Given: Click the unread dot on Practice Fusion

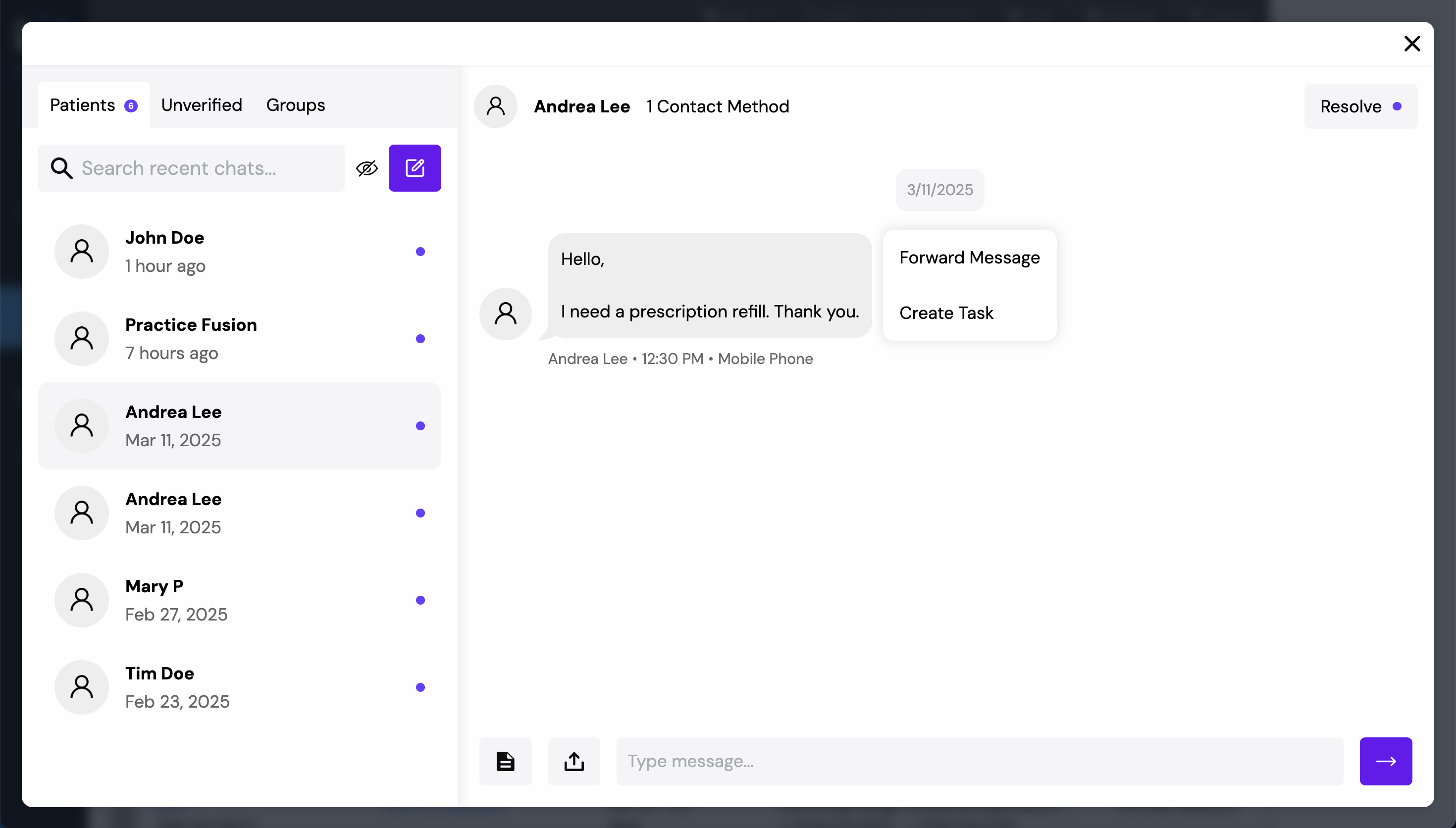Looking at the screenshot, I should [x=420, y=339].
